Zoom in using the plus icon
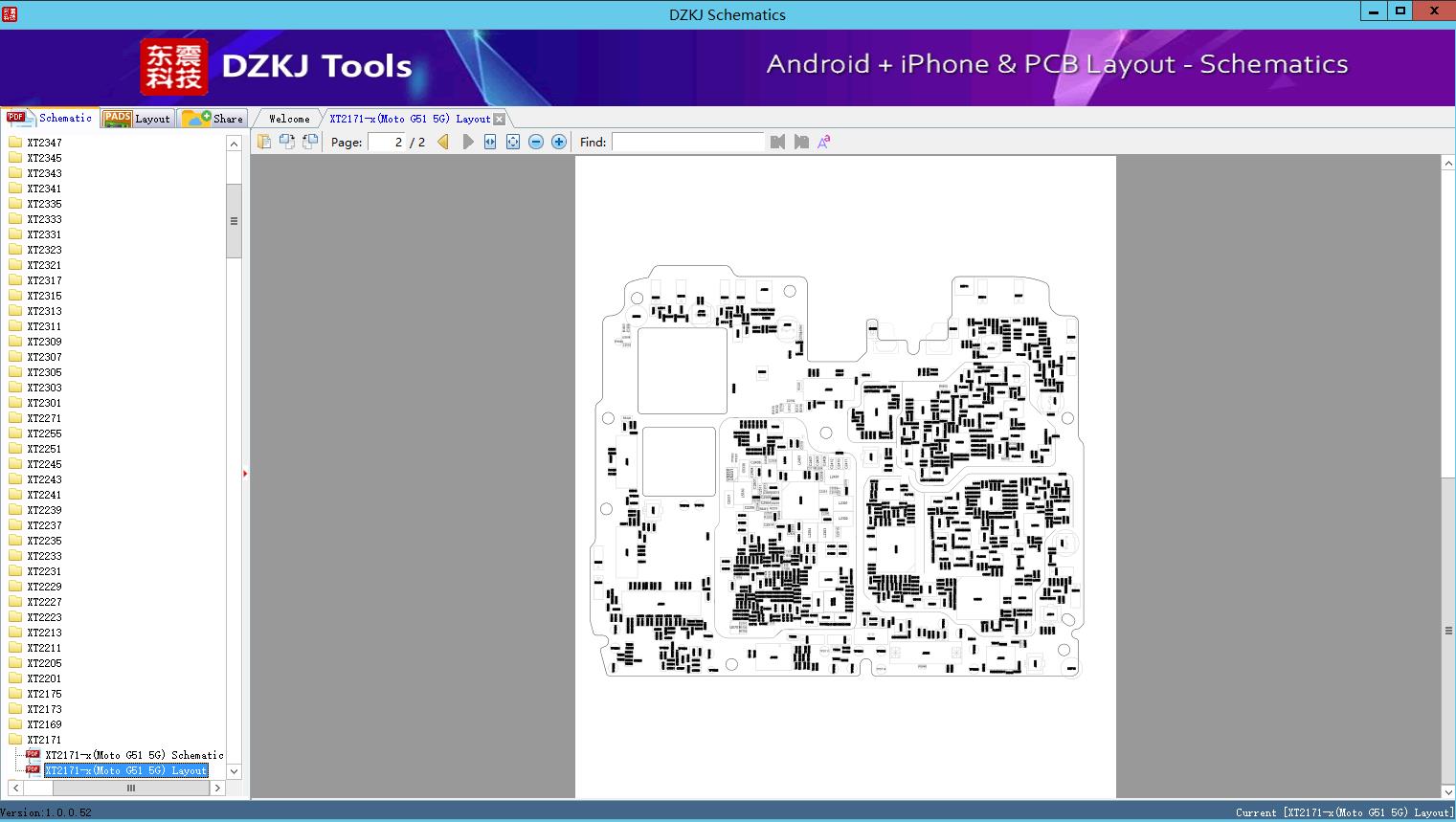Viewport: 1456px width, 822px height. 559,141
